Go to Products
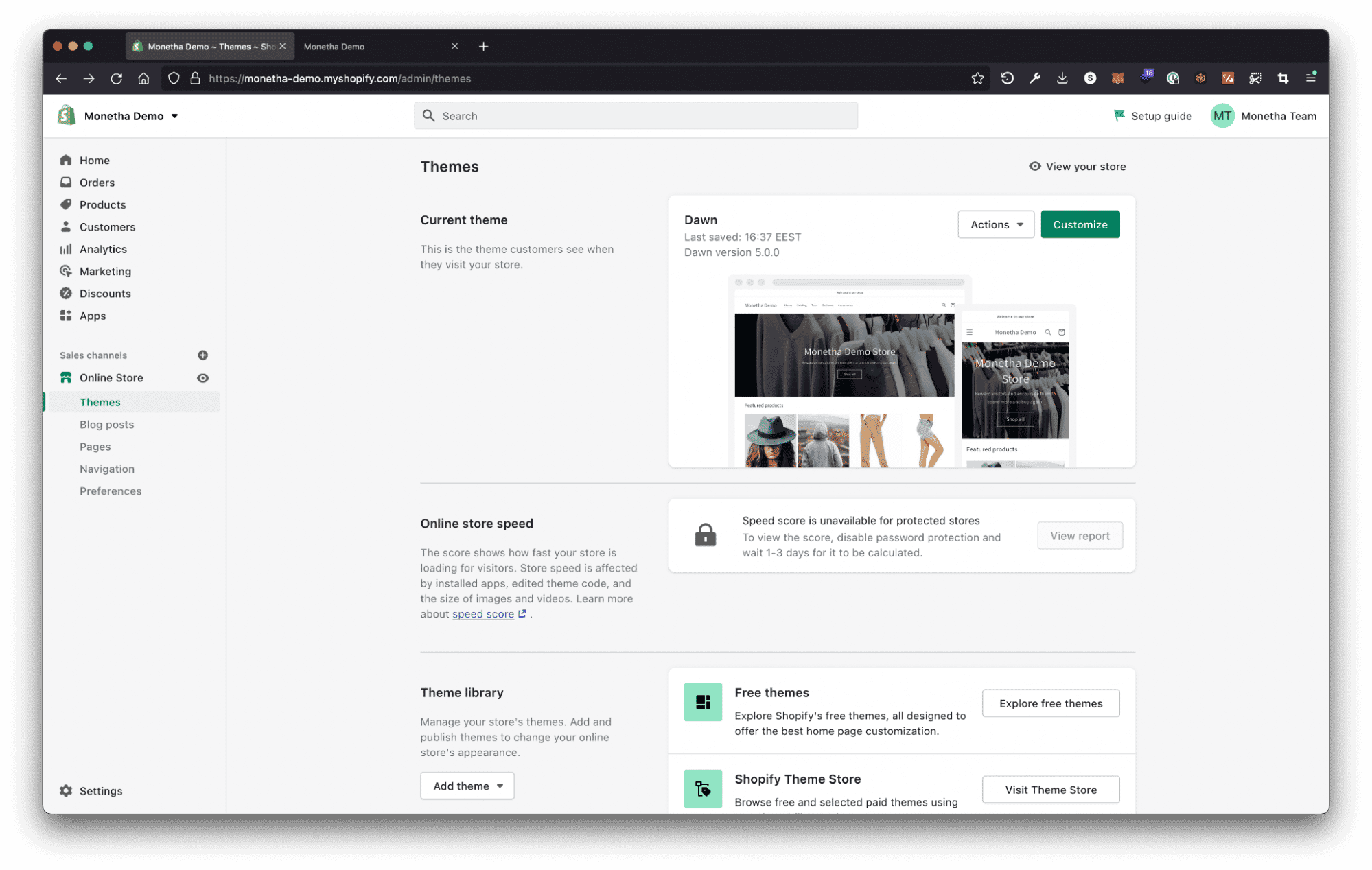The image size is (1372, 870). [102, 204]
